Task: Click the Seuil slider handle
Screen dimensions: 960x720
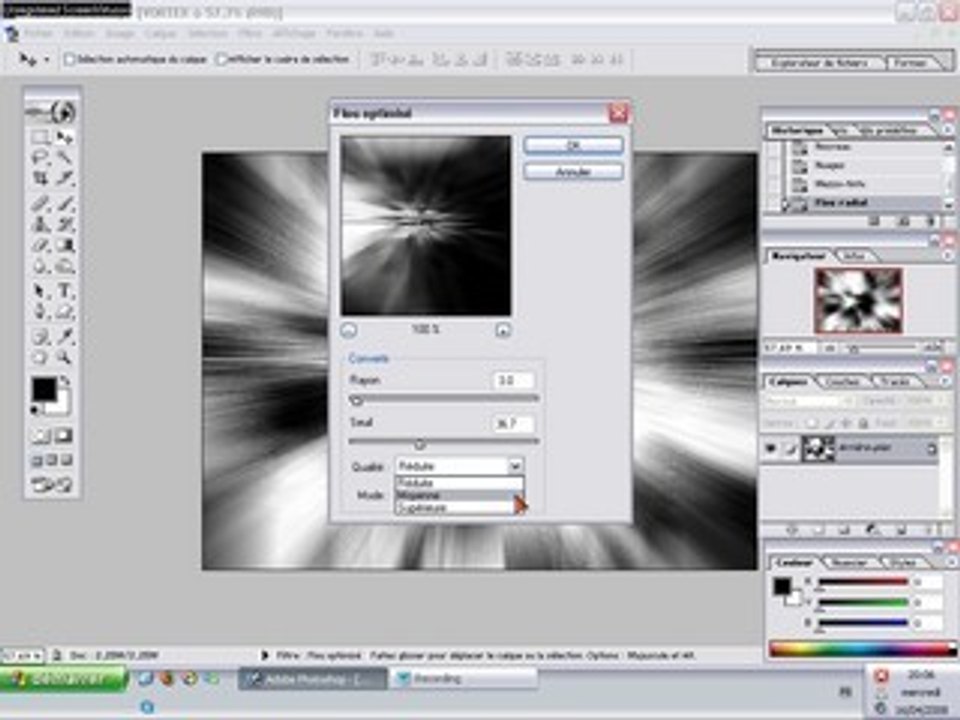Action: coord(420,443)
